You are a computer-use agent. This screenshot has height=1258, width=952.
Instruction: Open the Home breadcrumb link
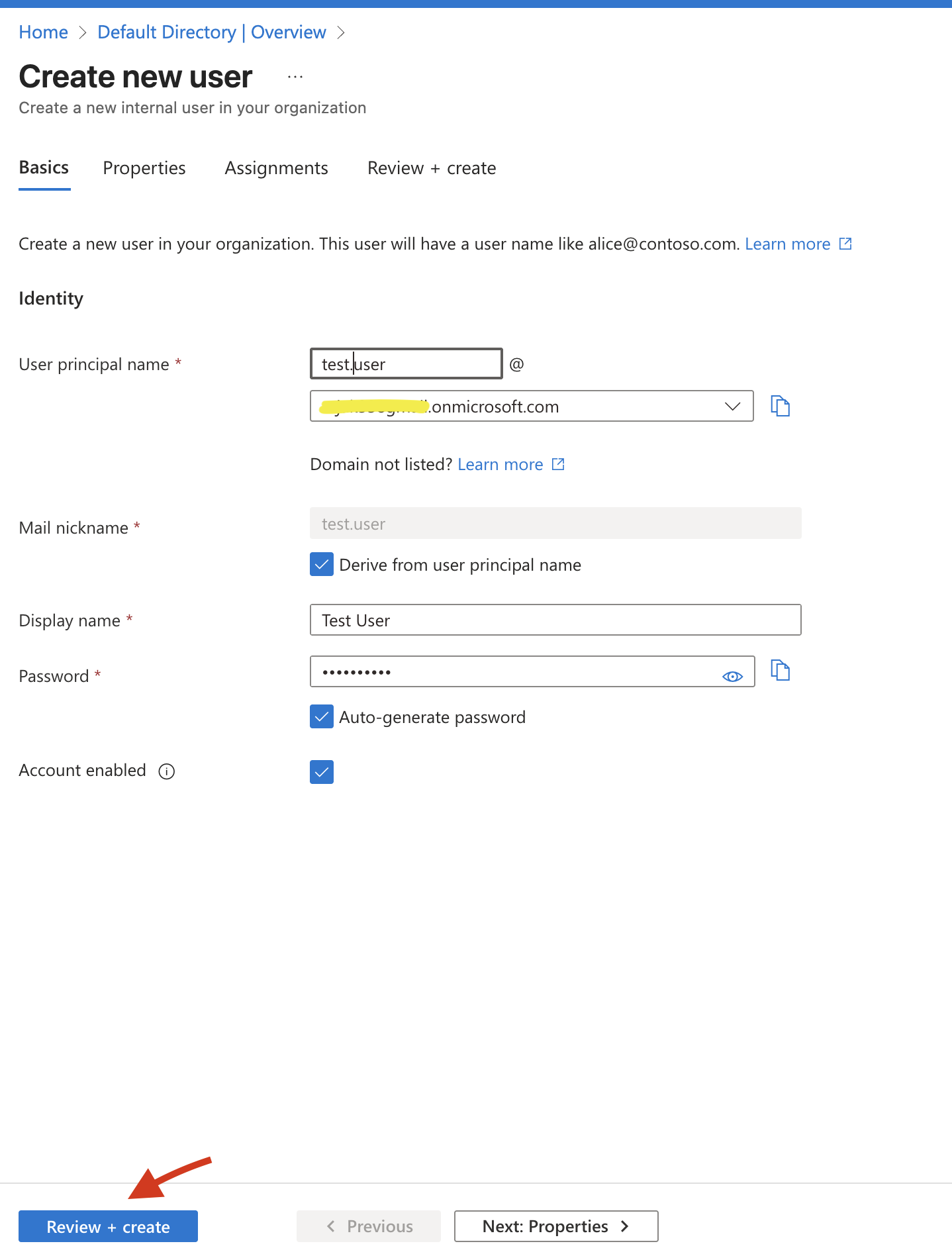point(44,32)
